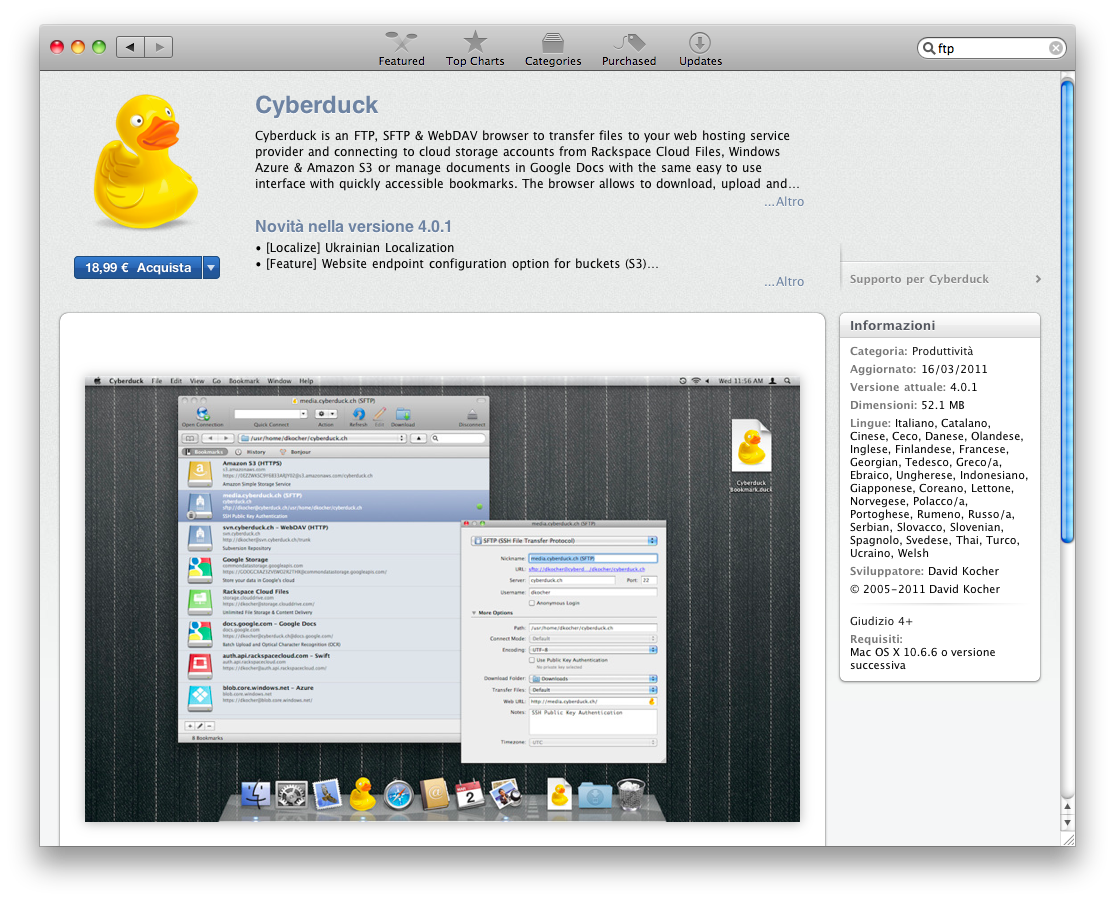Click the scrollbar down arrow
Viewport: 1115px width, 900px height.
pos(1067,823)
